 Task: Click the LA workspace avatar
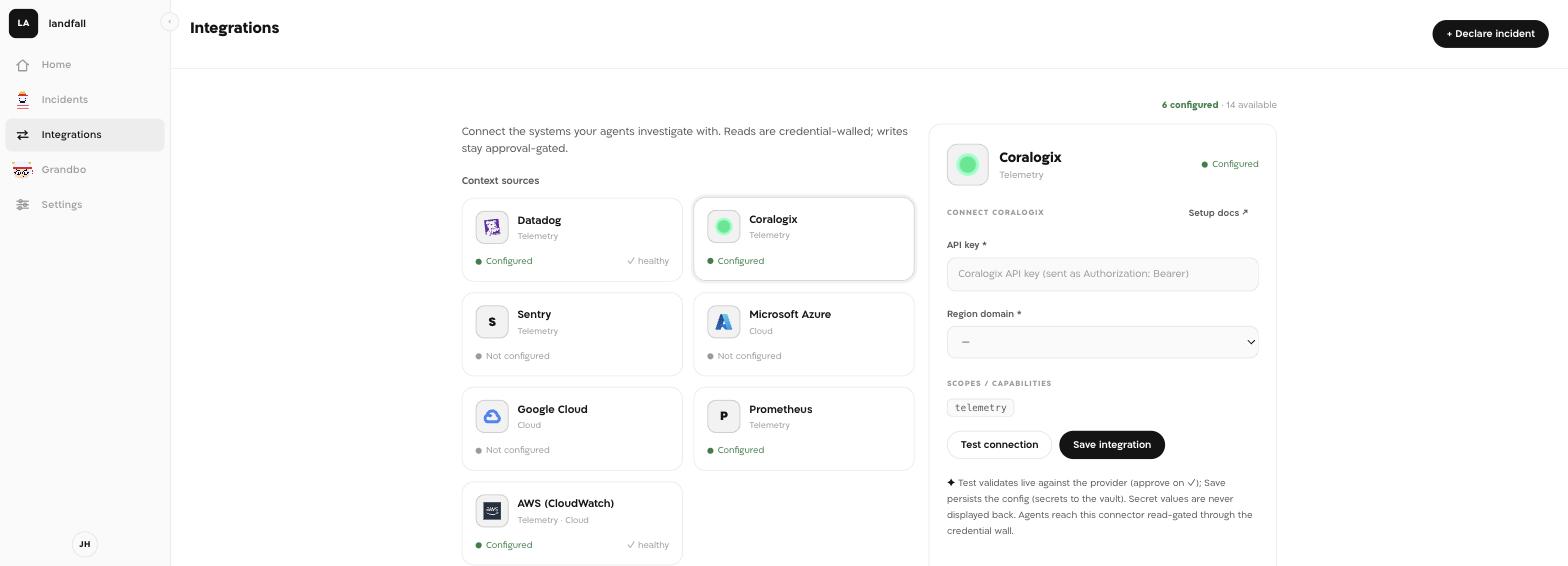[23, 23]
